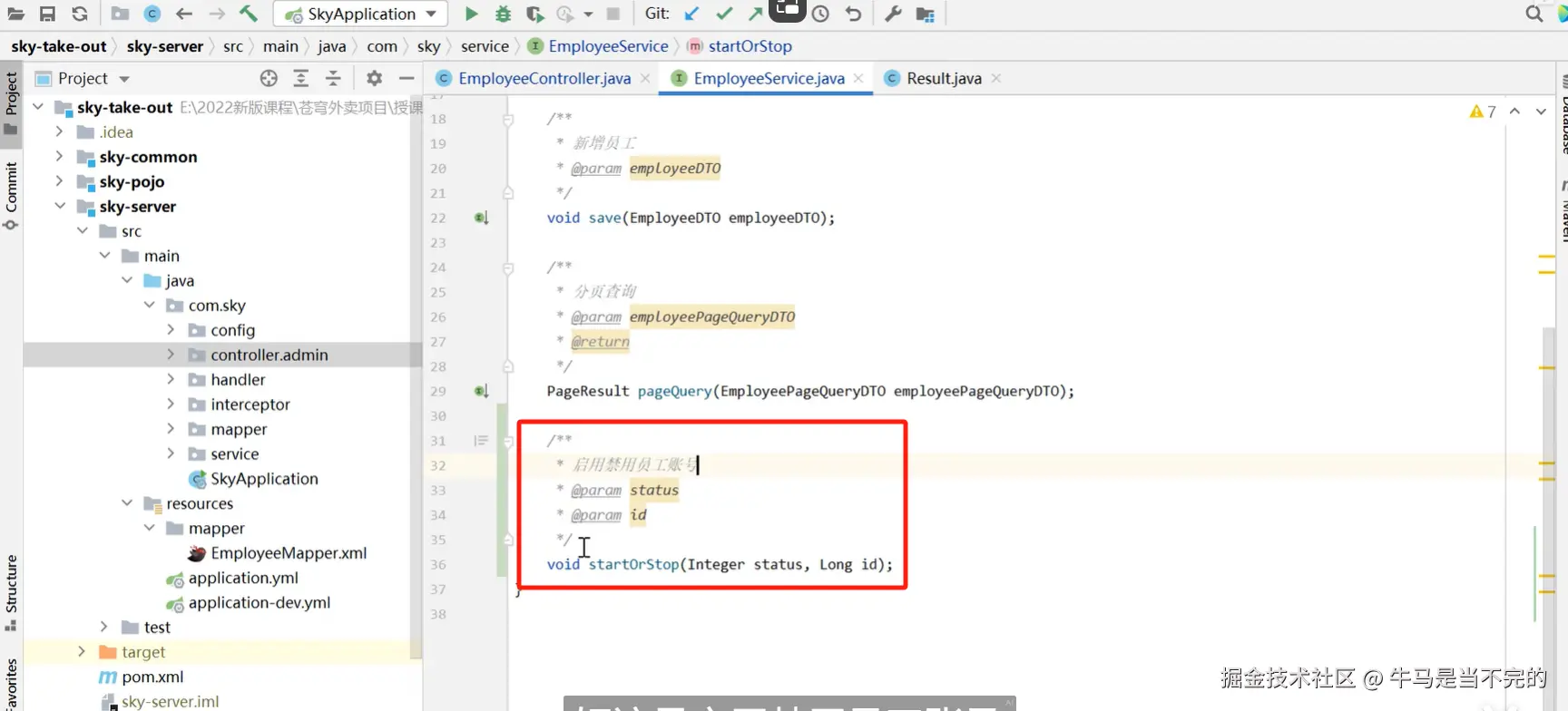Switch to EmployeeController.java tab
The width and height of the screenshot is (1568, 711).
point(544,78)
